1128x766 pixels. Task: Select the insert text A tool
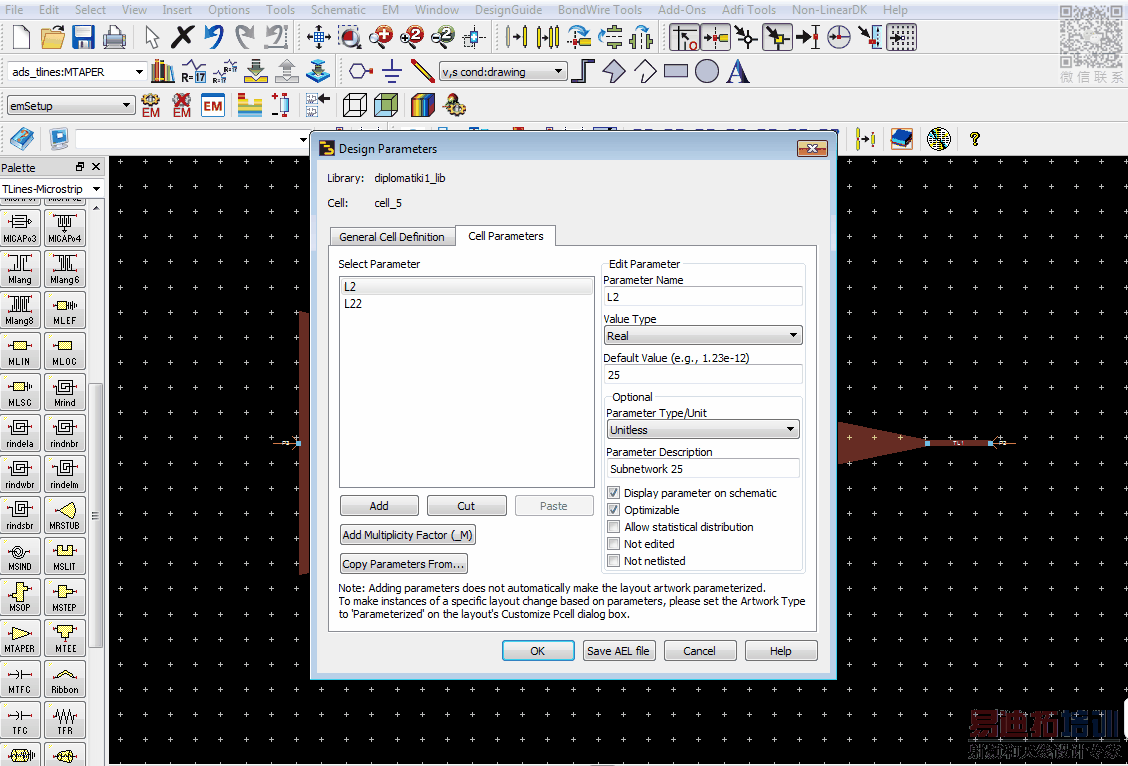click(x=738, y=71)
